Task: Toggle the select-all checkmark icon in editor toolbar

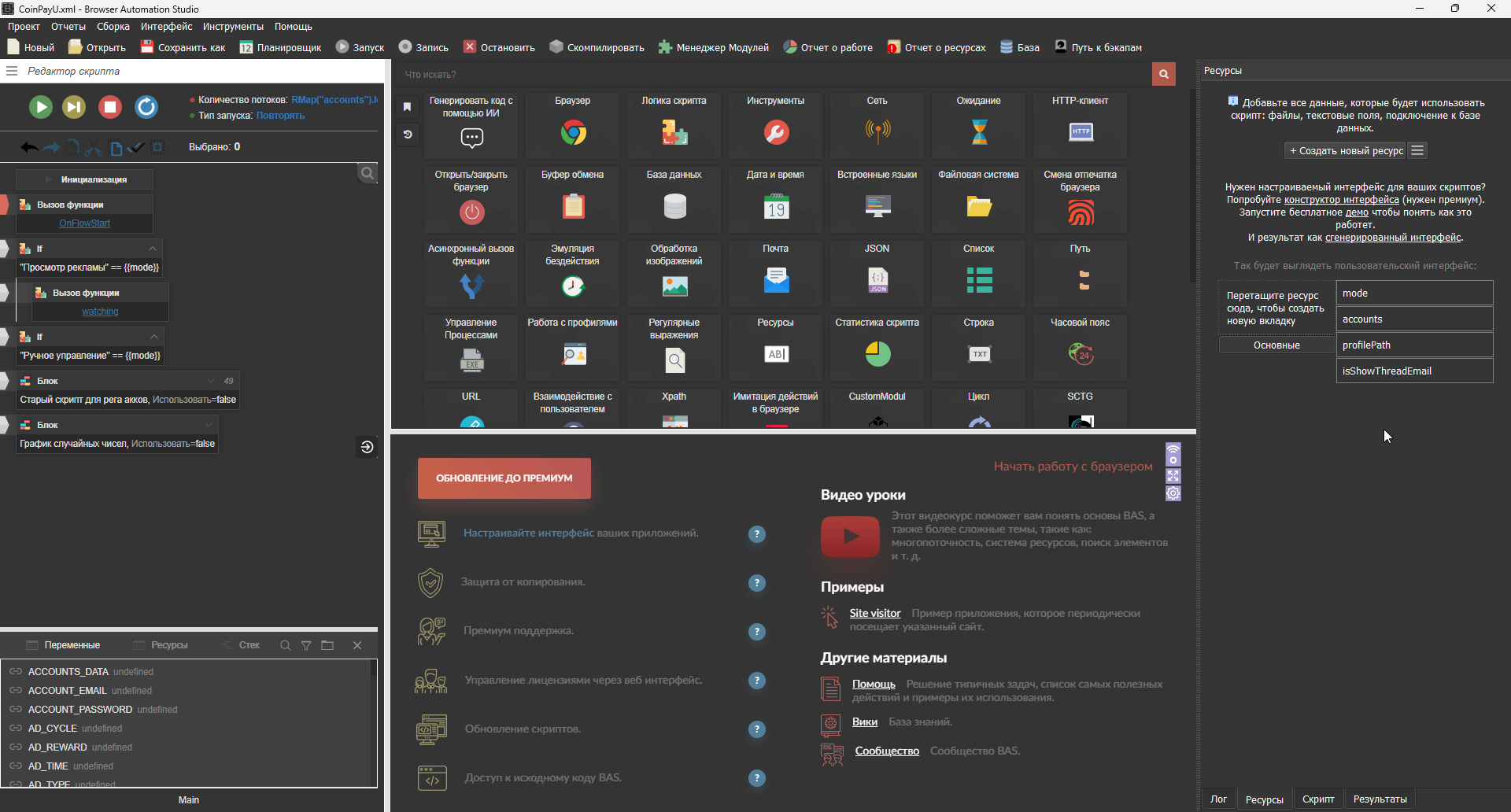Action: (x=136, y=147)
